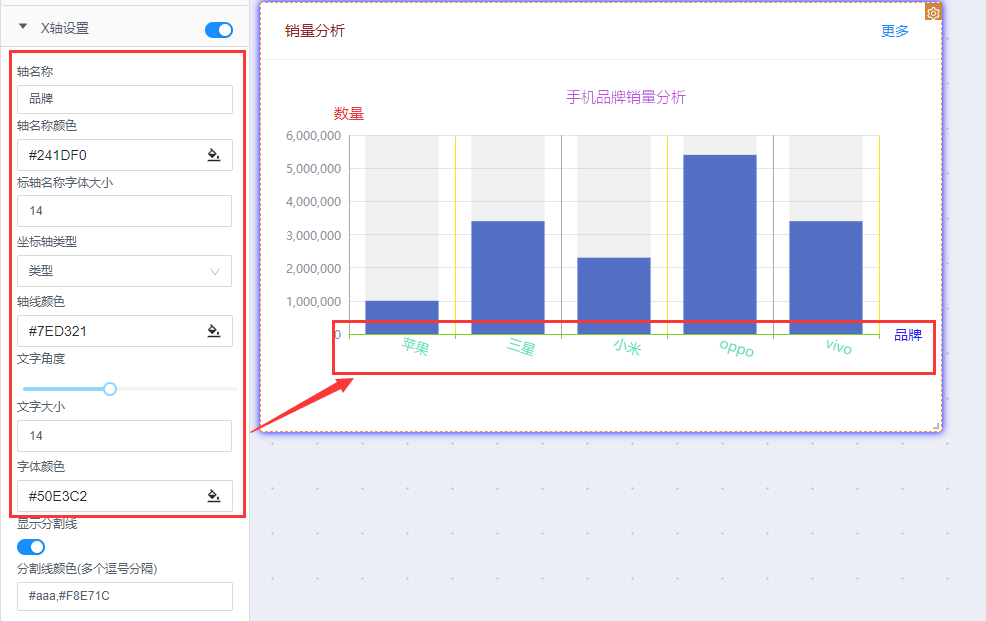
Task: Click the oppo bar in the chart
Action: pos(720,245)
